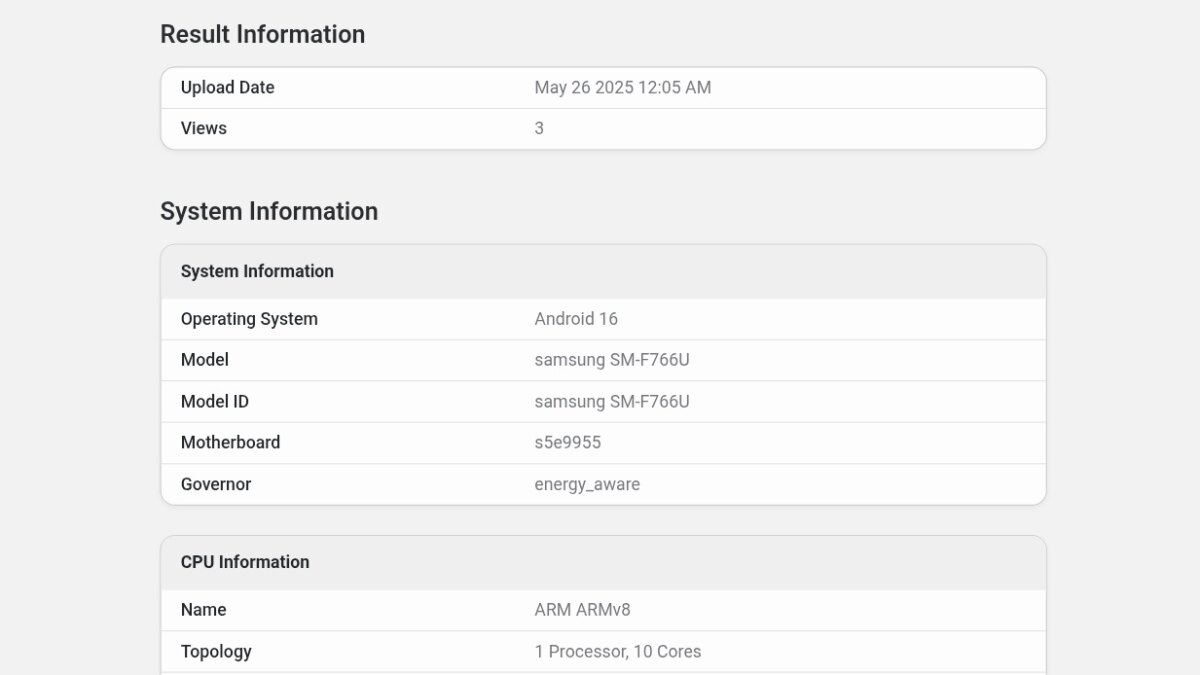Click the samsung SM-F766U value in Model row
The height and width of the screenshot is (675, 1200).
click(611, 360)
